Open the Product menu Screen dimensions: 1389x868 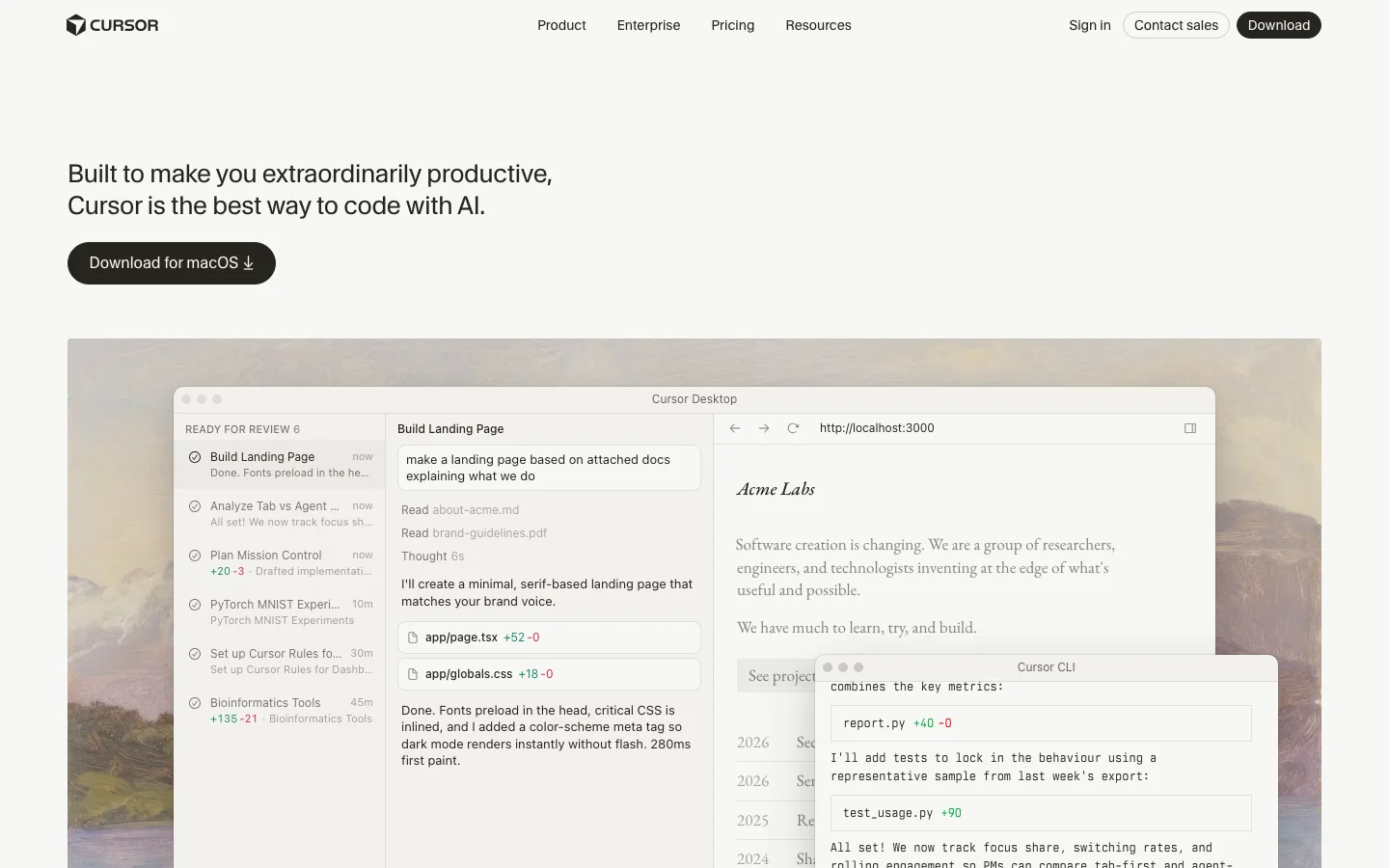click(x=561, y=25)
